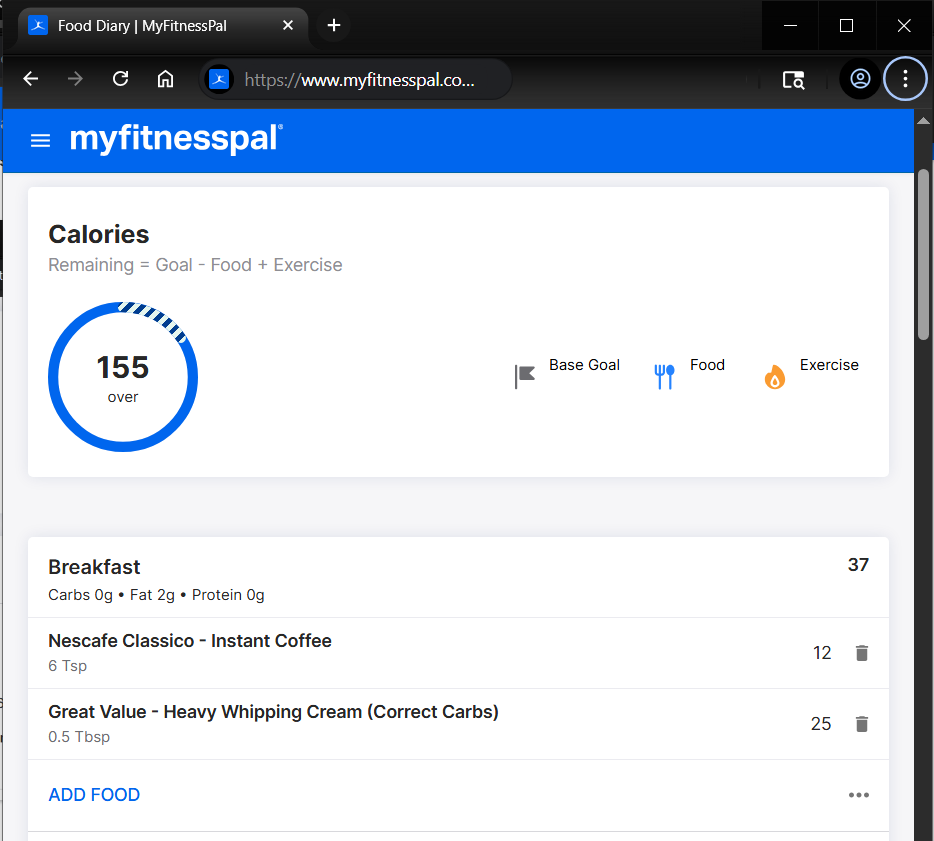Click the site icon in address bar
934x841 pixels.
(x=219, y=79)
